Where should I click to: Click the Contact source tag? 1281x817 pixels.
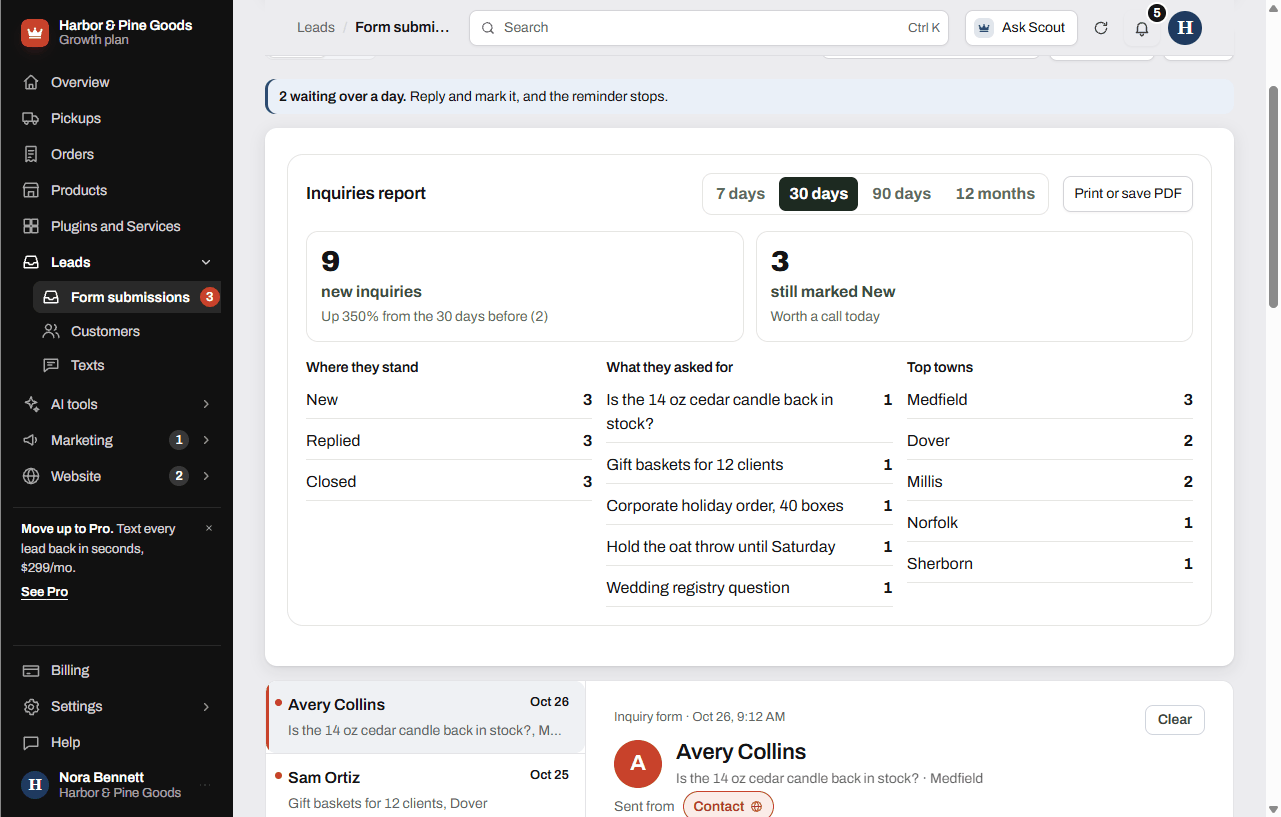click(x=728, y=806)
